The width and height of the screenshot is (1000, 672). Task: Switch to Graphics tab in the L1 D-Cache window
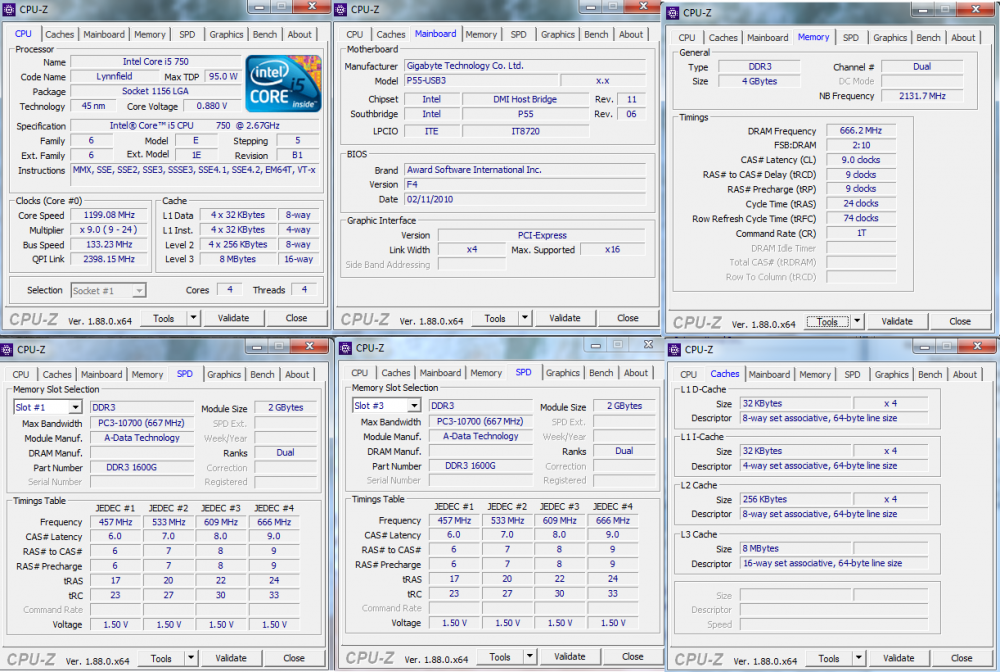pos(891,374)
